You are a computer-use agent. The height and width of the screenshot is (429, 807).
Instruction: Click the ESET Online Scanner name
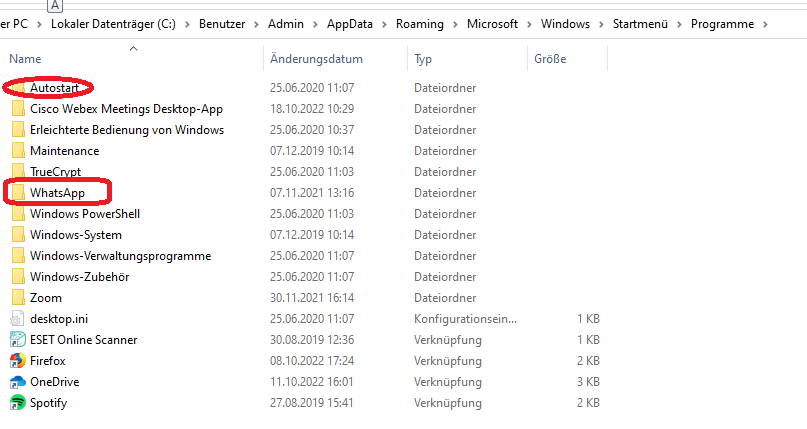(x=83, y=340)
